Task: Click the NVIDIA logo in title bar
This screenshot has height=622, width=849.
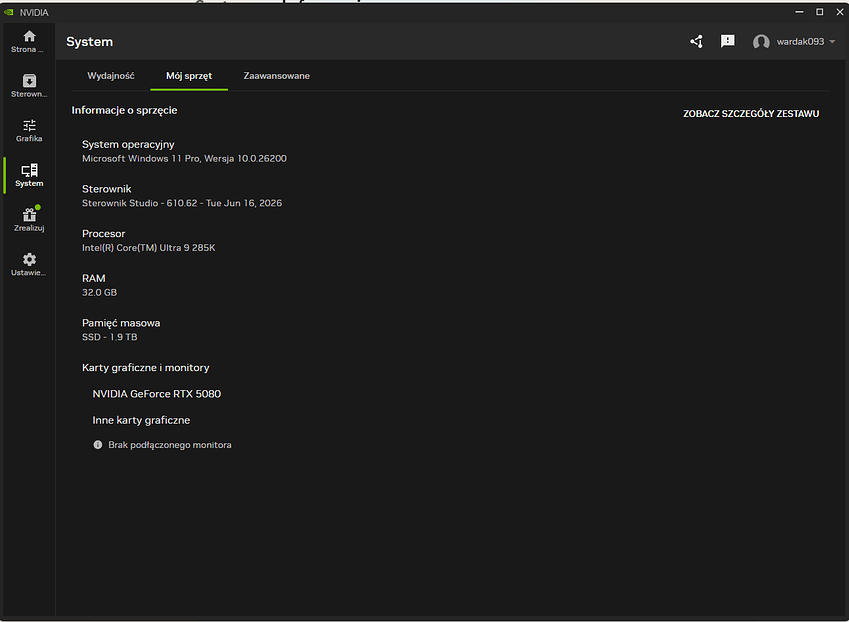Action: [9, 12]
